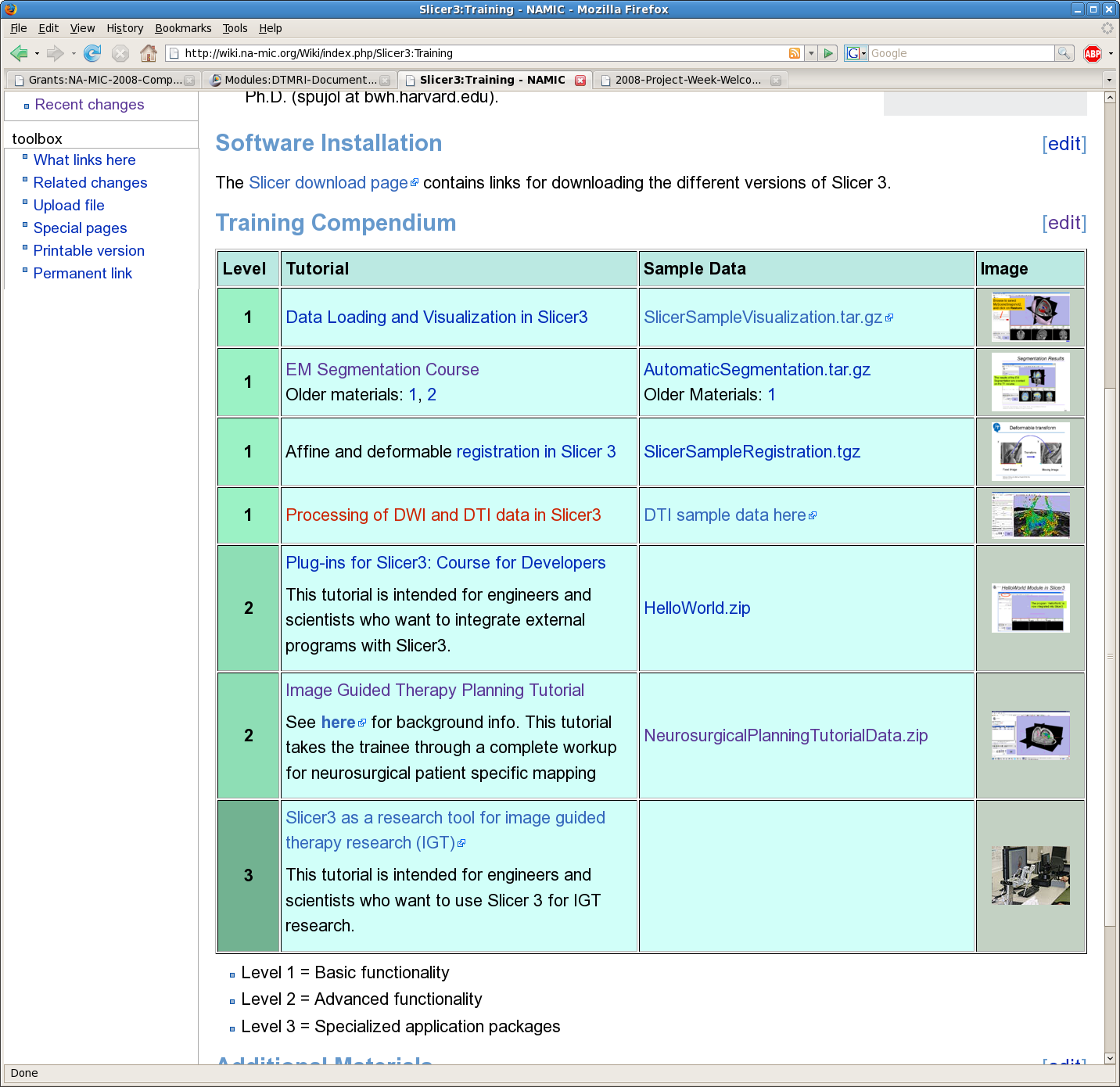Click the Data Loading tutorial thumbnail image
The image size is (1120, 1087).
point(1029,317)
